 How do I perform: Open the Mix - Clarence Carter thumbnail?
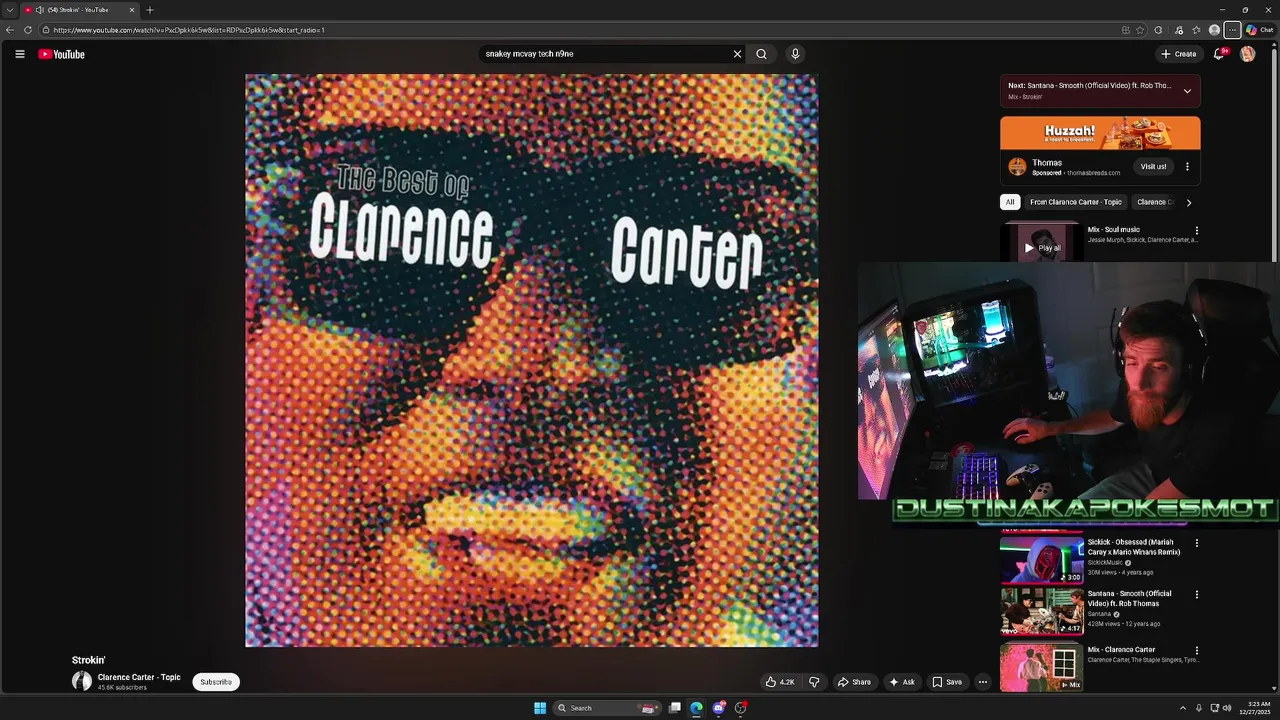click(x=1042, y=666)
